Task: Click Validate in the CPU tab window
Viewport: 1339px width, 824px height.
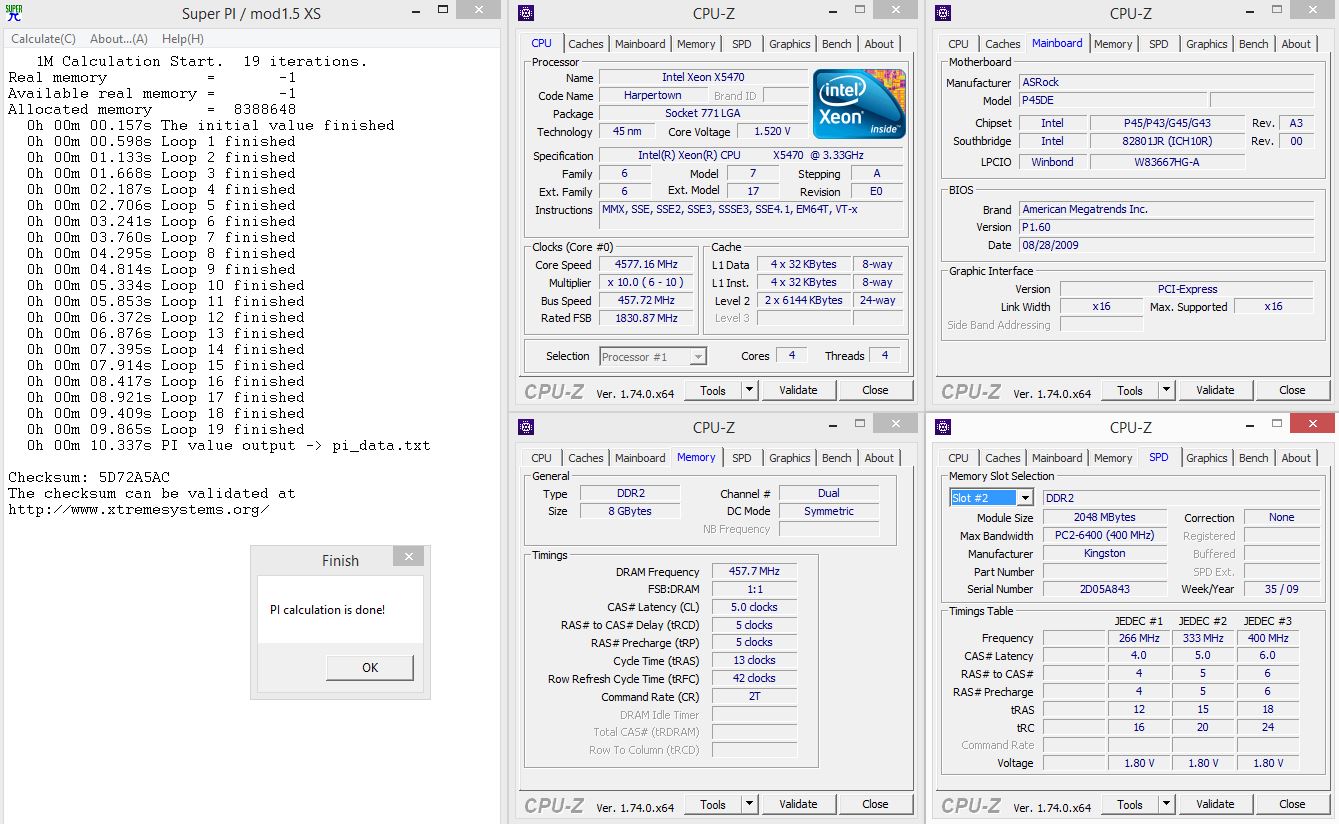Action: 798,390
